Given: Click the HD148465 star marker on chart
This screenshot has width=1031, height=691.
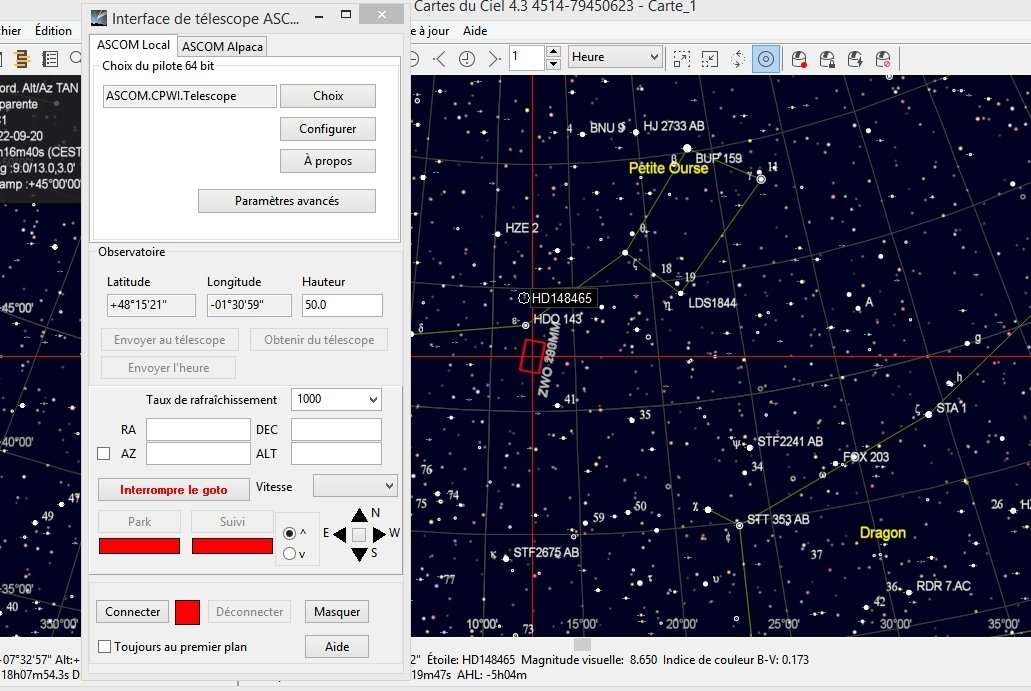Looking at the screenshot, I should 524,298.
